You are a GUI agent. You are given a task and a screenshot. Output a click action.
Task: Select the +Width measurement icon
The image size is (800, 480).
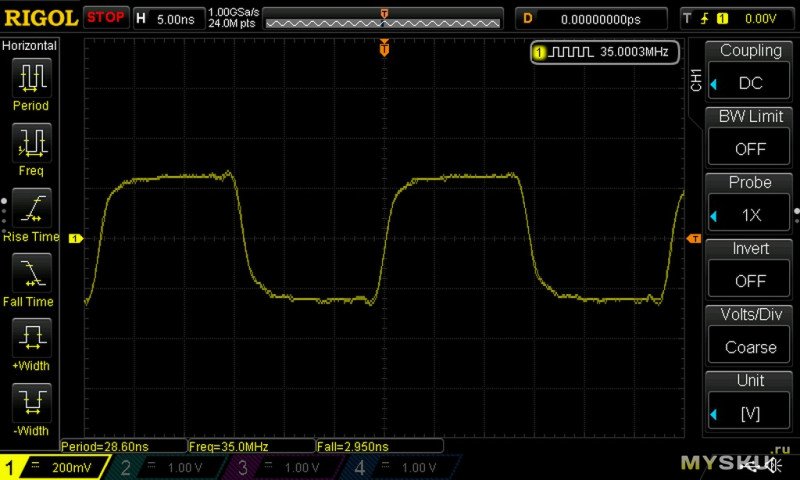[31, 339]
